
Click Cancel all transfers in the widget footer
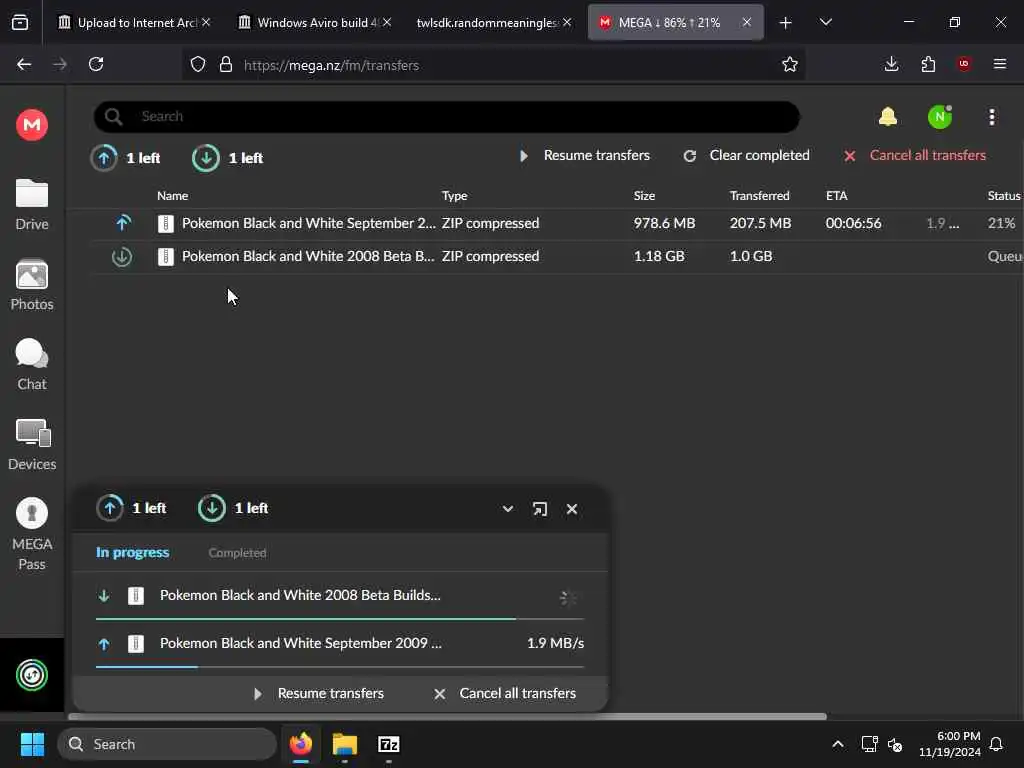[505, 694]
